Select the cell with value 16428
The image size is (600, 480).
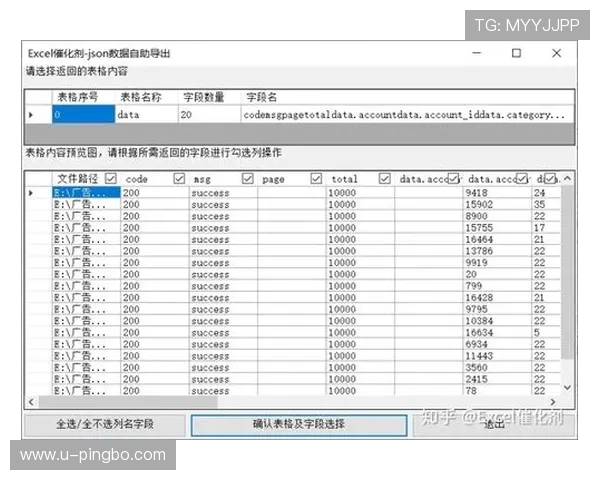click(x=497, y=297)
